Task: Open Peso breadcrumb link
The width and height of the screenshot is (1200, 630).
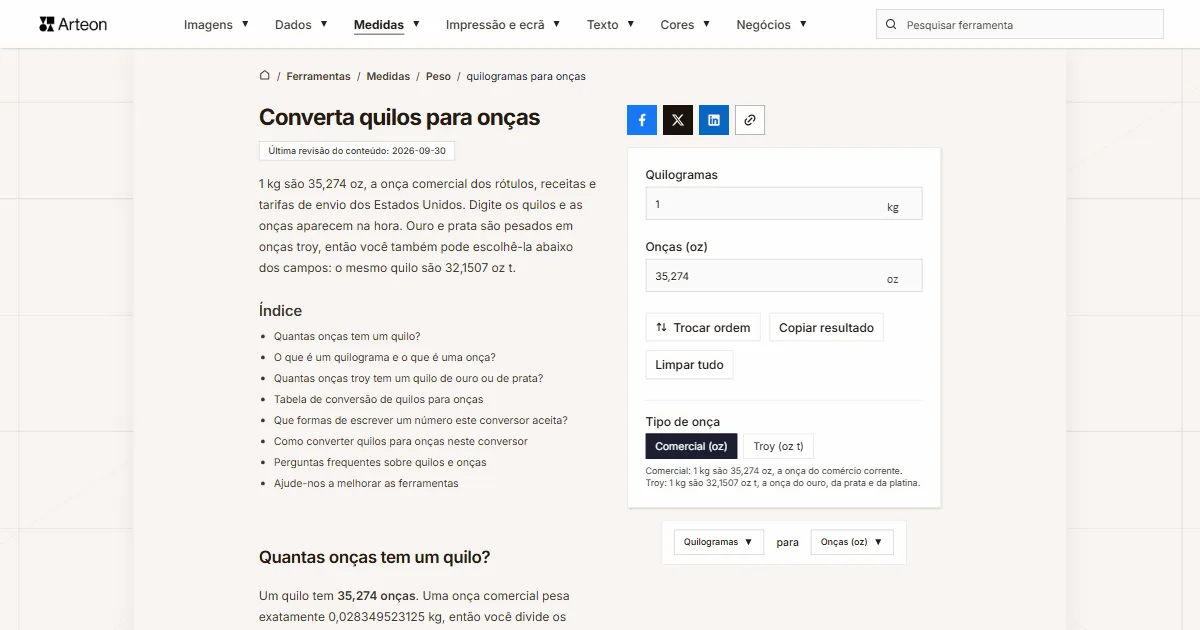Action: click(438, 76)
